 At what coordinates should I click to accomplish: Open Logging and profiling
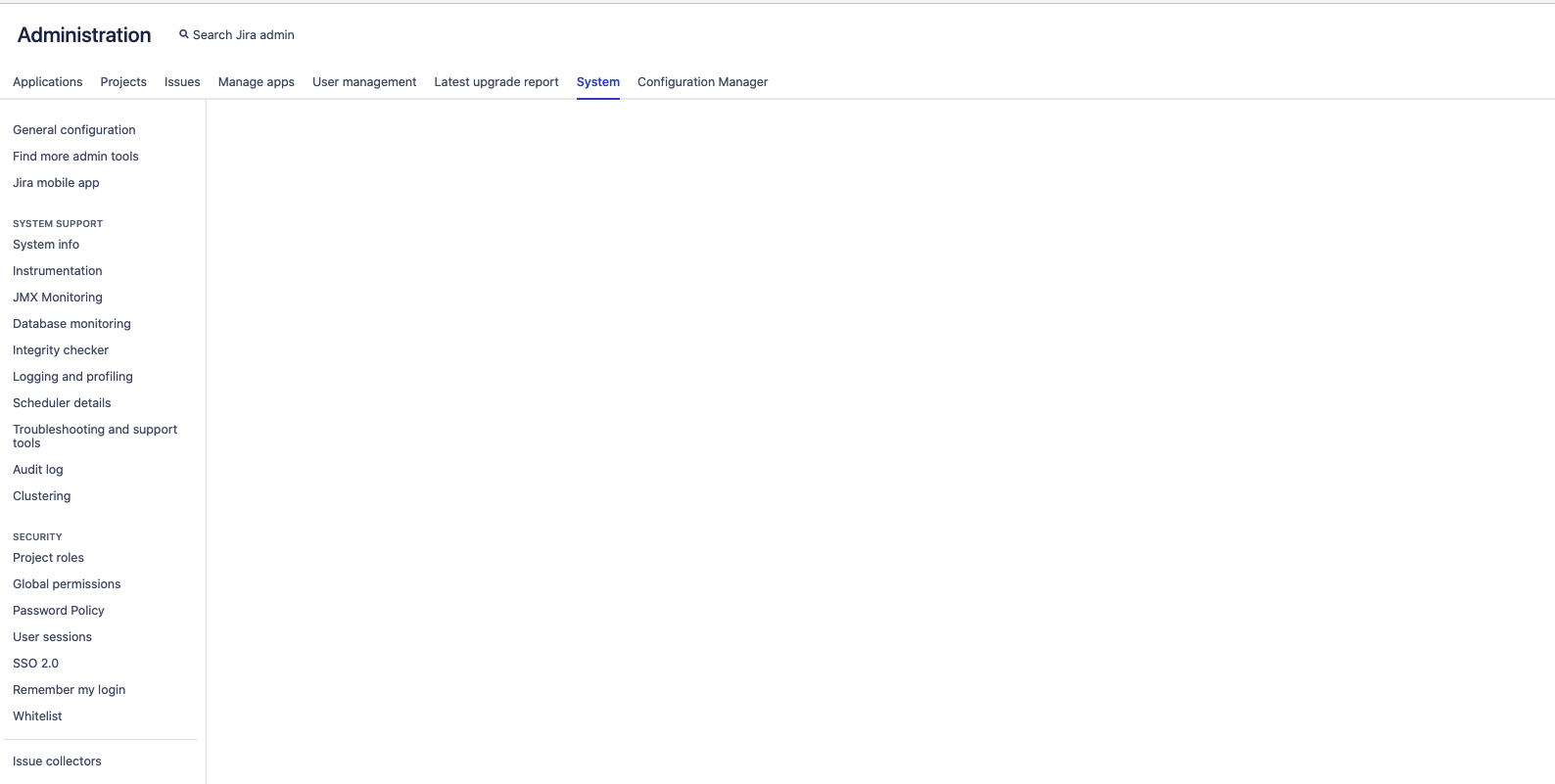[72, 377]
